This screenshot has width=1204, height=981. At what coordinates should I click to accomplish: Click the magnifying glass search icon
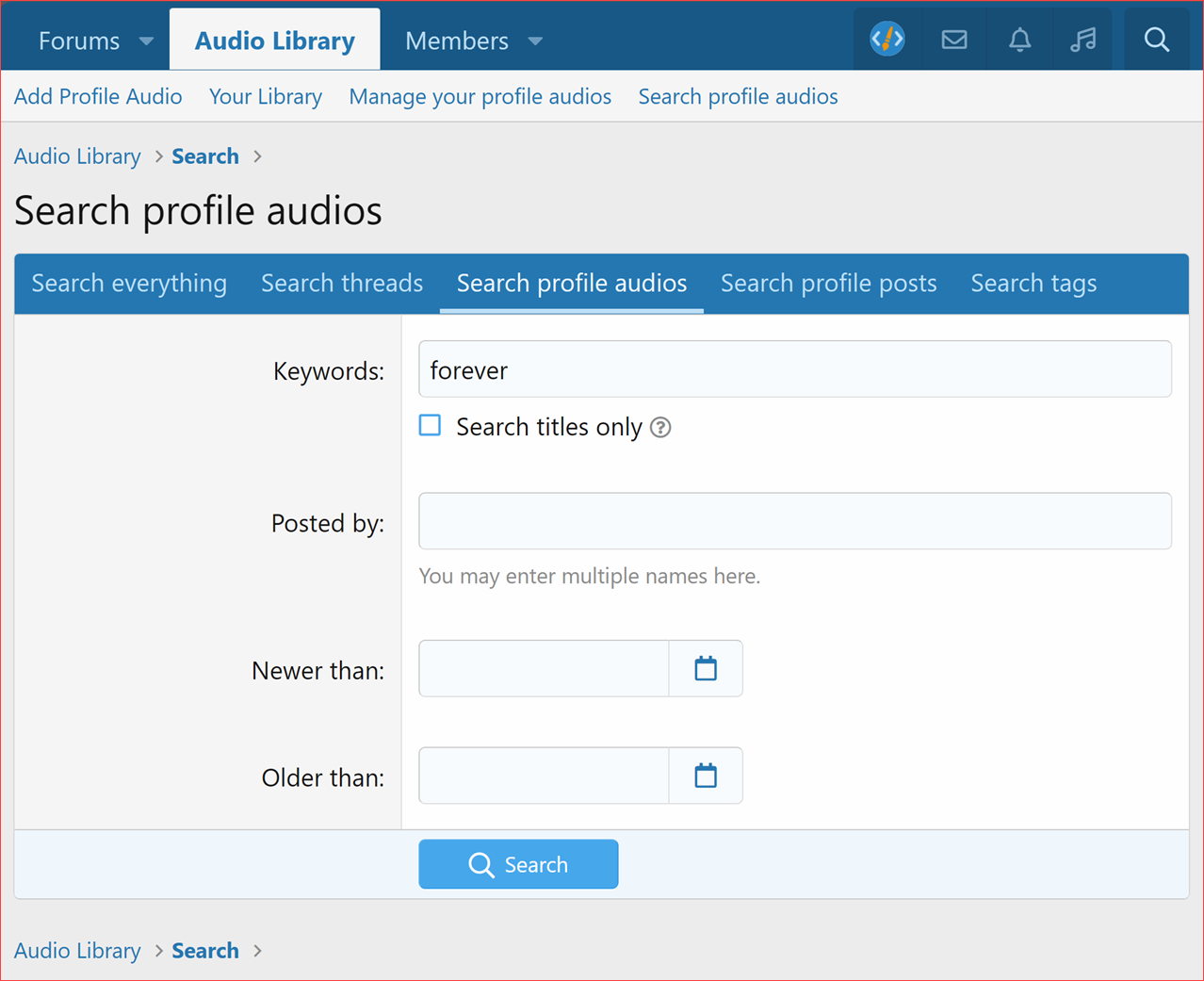1156,40
